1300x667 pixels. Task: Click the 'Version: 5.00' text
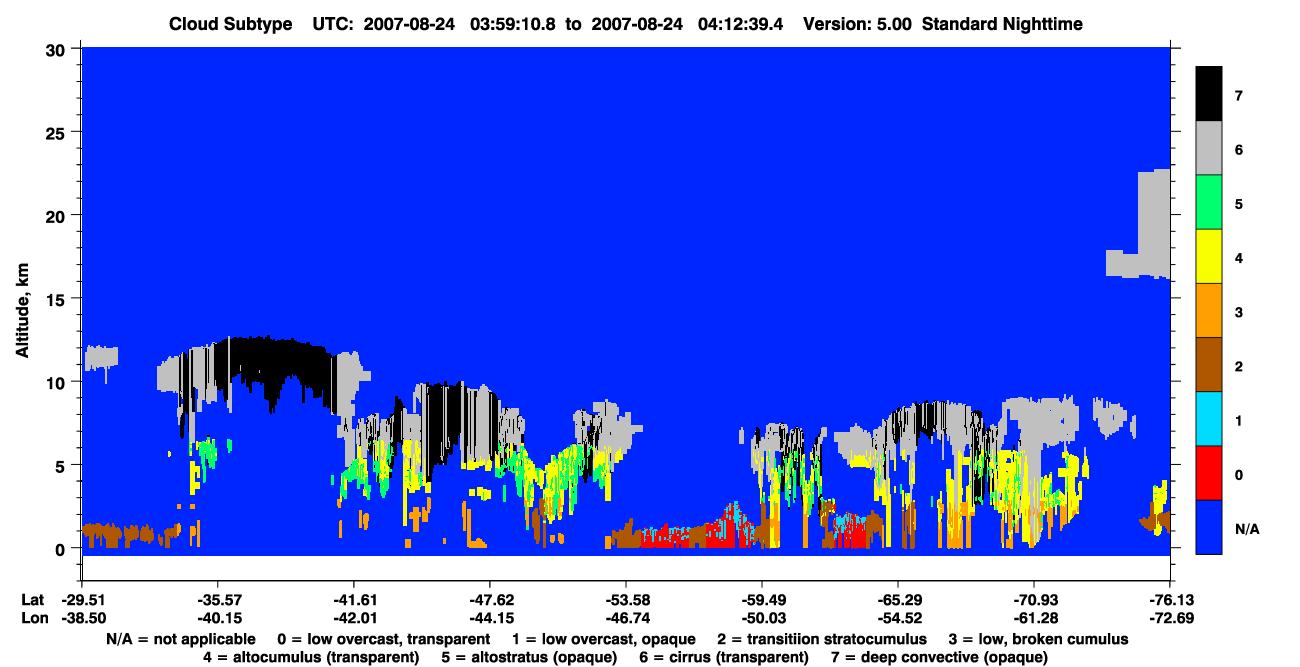(857, 24)
